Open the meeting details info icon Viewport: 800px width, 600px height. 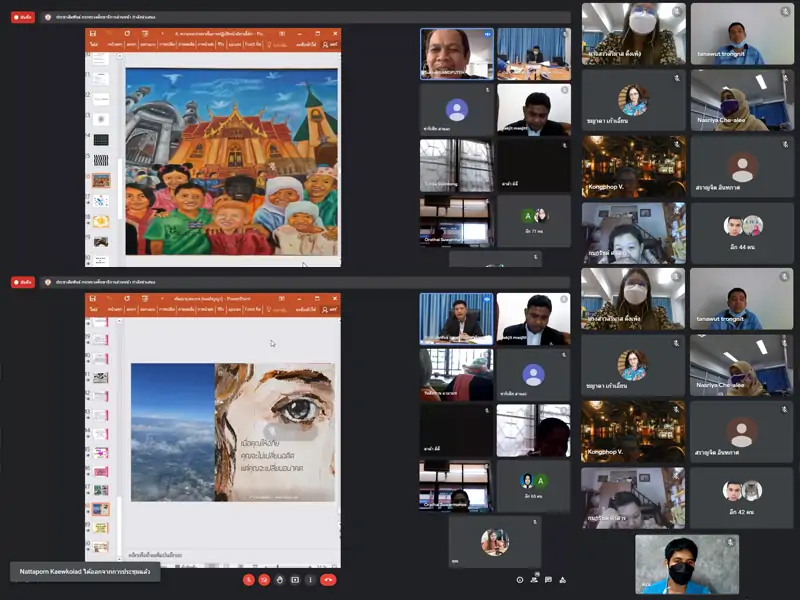519,580
